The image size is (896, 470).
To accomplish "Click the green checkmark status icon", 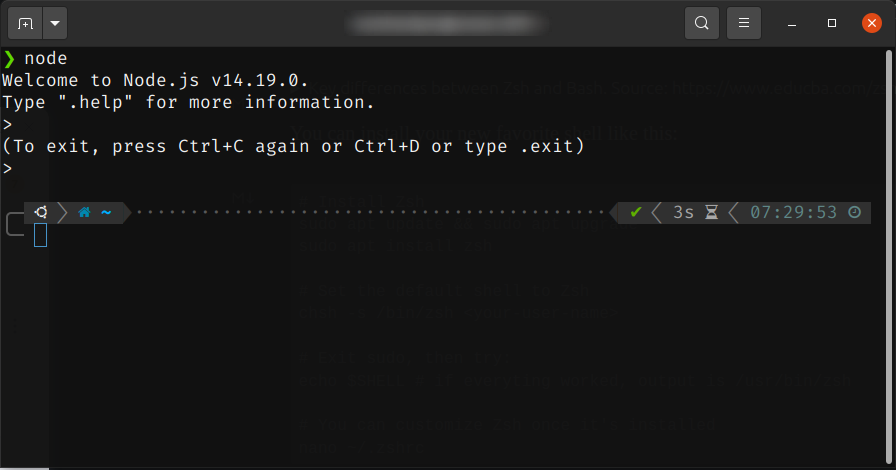I will pos(635,213).
